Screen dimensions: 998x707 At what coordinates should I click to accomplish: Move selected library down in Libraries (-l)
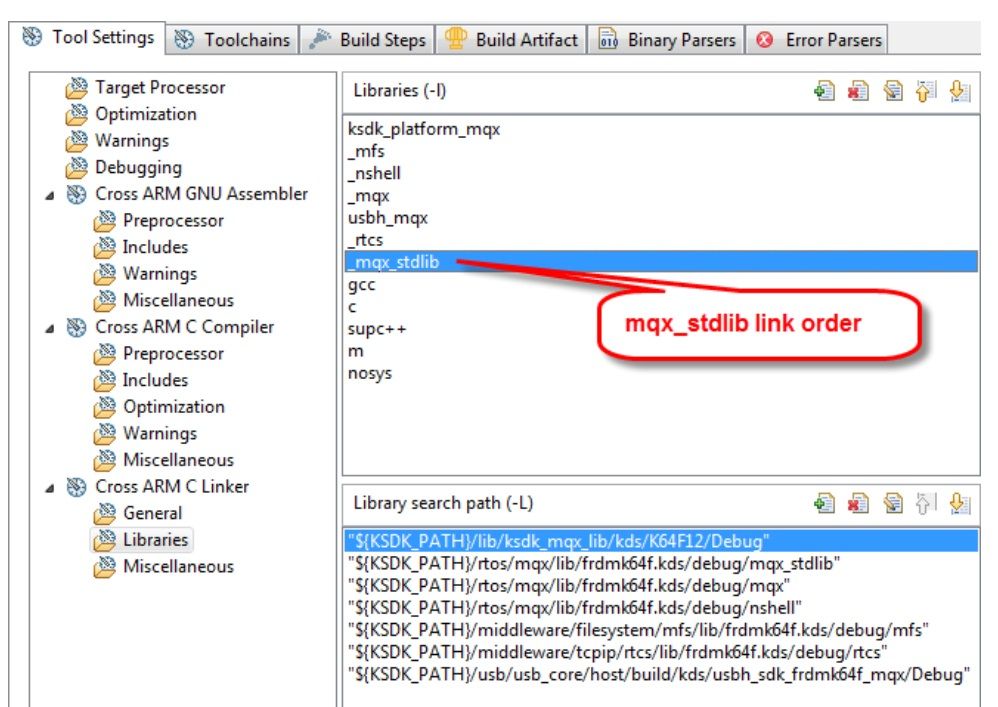pos(960,91)
